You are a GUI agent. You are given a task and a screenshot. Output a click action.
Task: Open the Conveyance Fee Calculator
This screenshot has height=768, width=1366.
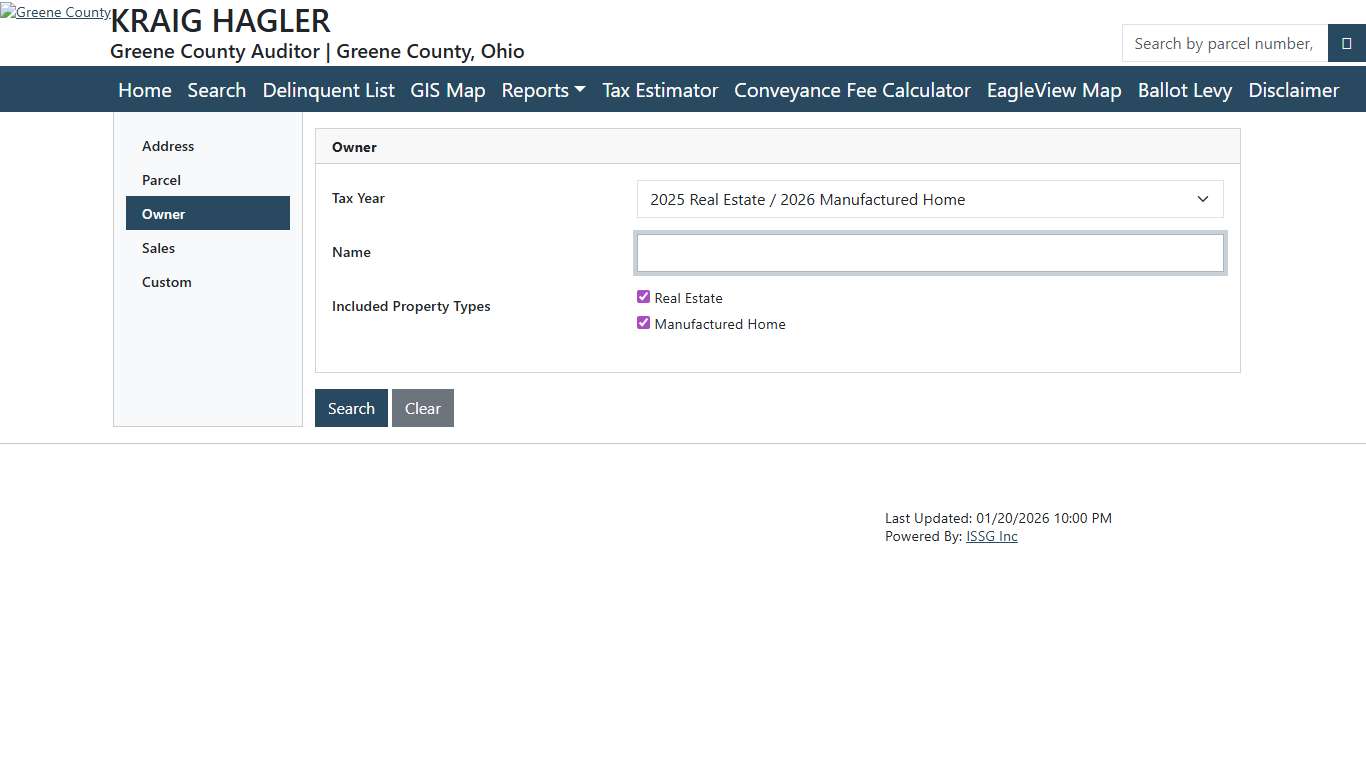click(x=852, y=90)
